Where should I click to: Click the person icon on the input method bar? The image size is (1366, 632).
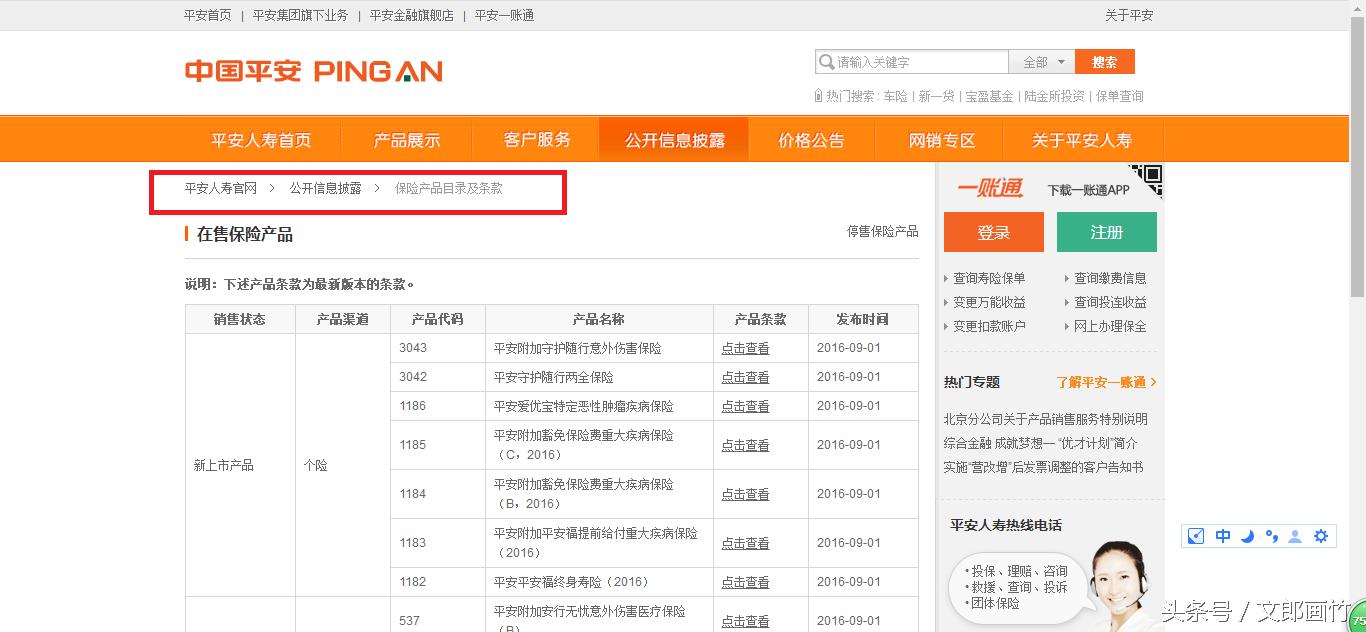pos(1295,536)
